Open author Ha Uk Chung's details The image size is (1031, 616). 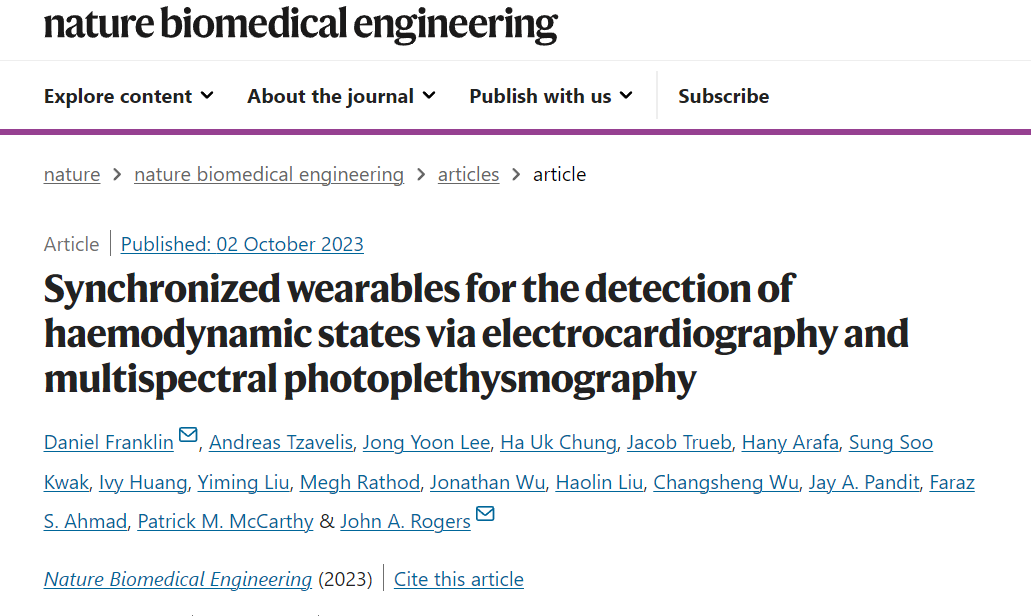pyautogui.click(x=558, y=442)
